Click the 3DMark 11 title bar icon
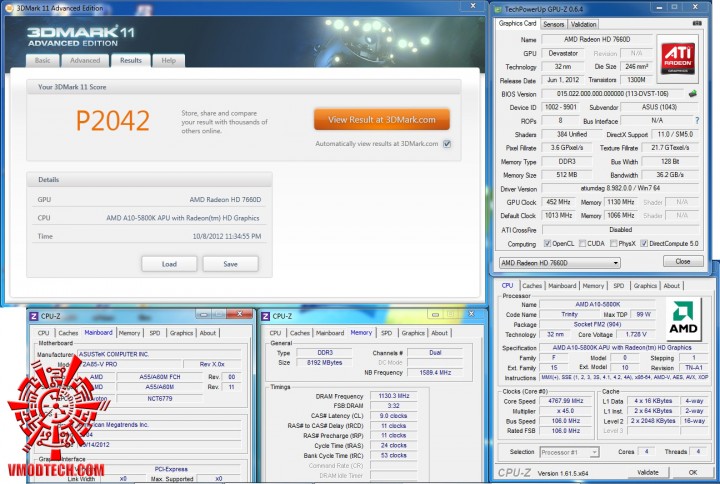The image size is (720, 484). 10,8
